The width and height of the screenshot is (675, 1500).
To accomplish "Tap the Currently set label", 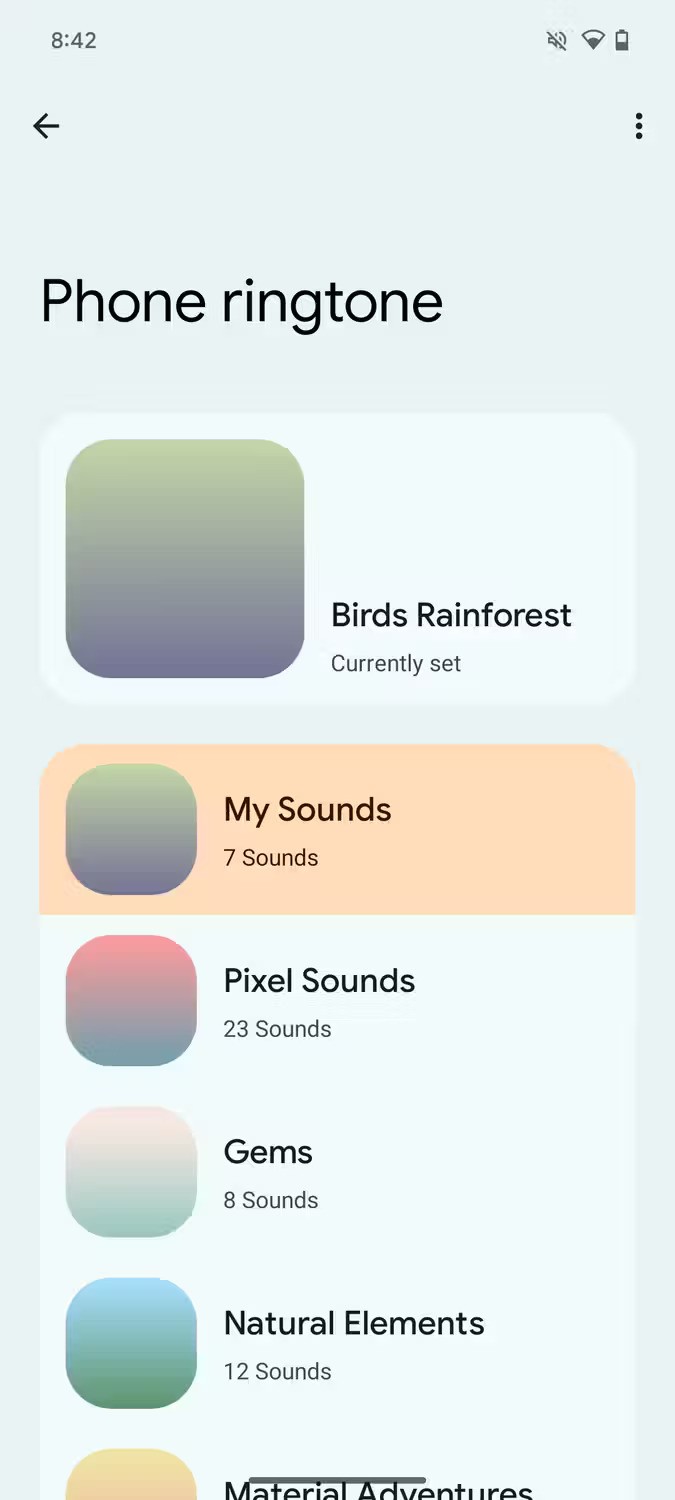I will 396,664.
